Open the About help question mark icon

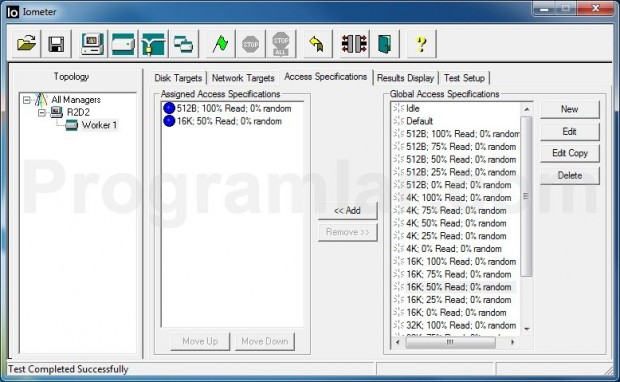pyautogui.click(x=422, y=43)
